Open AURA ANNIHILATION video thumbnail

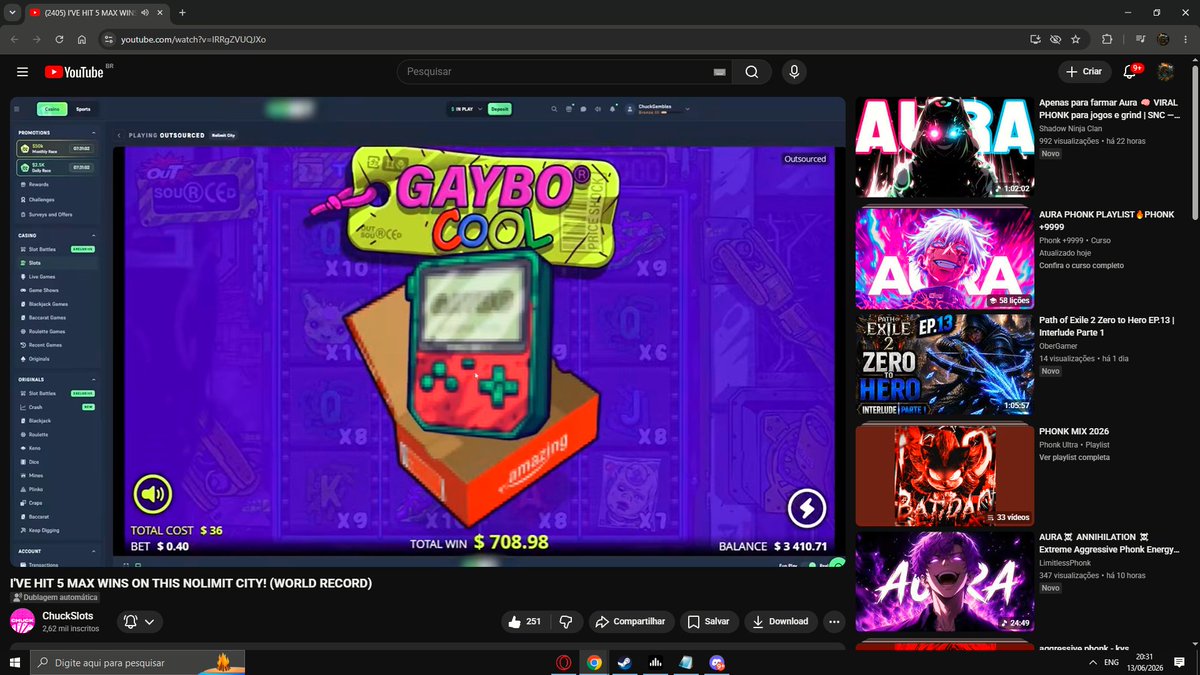(x=944, y=582)
